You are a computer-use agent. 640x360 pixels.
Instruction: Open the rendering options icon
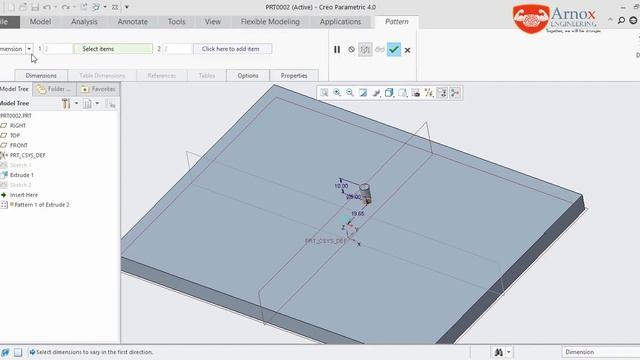tap(376, 93)
